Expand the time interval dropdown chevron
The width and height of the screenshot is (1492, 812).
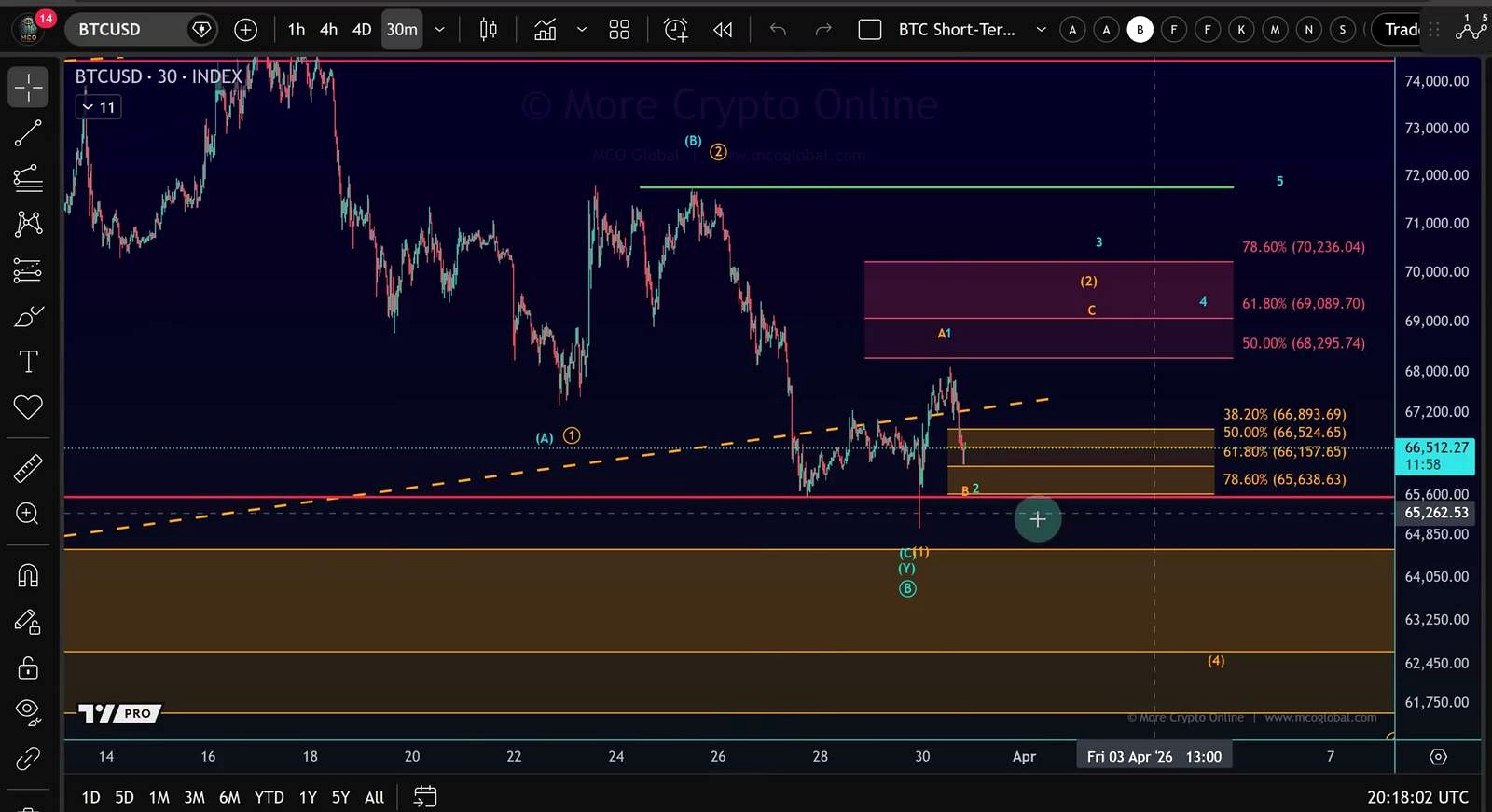point(440,30)
